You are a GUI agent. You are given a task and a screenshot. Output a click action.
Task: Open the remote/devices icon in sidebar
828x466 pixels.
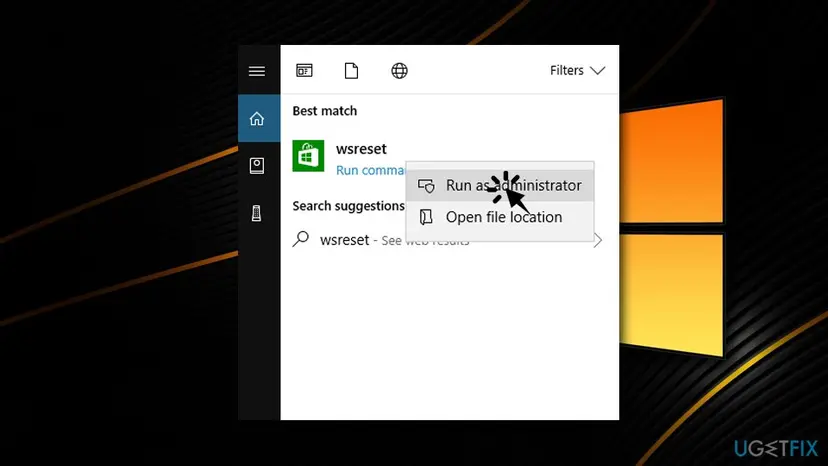click(257, 213)
